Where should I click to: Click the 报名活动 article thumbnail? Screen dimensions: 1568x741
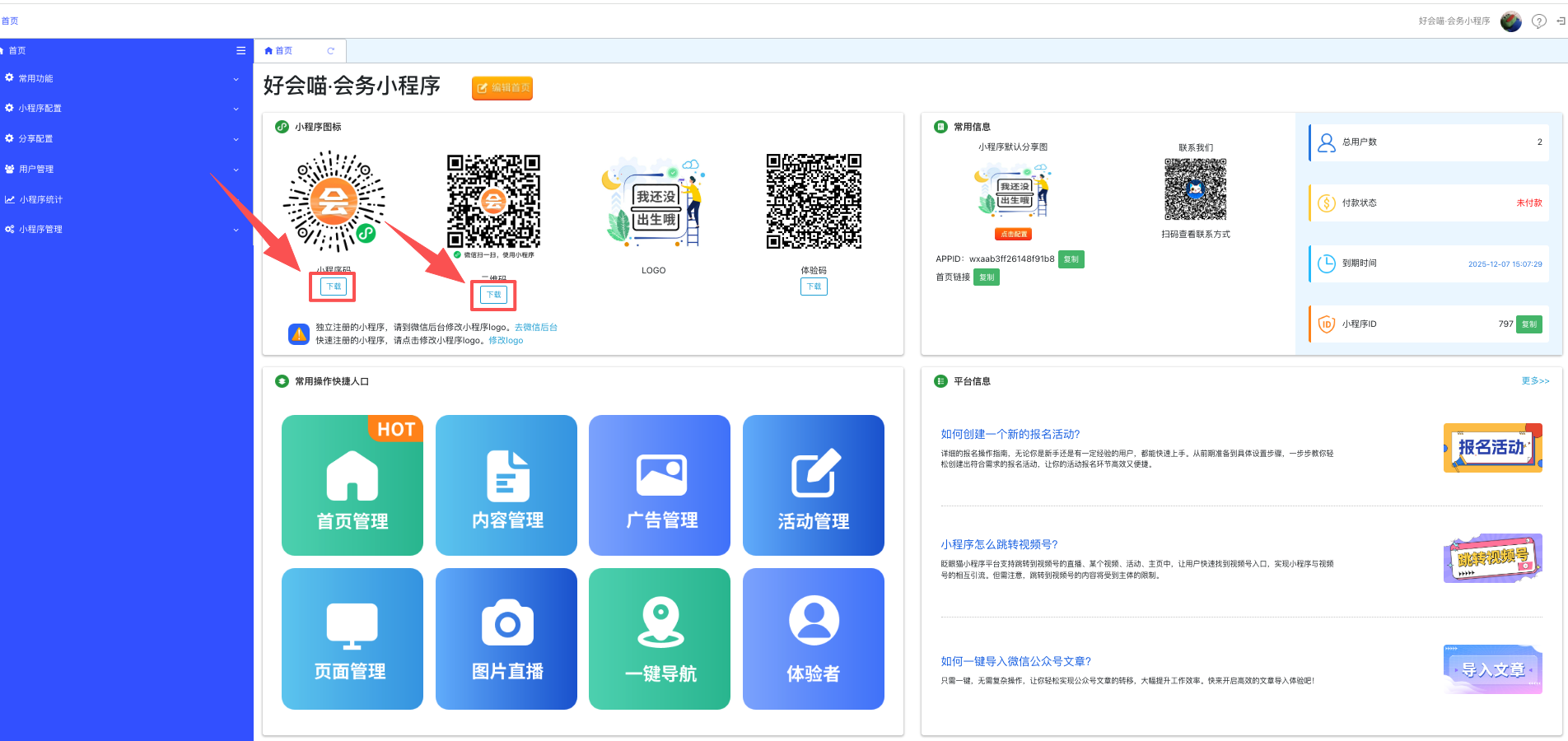1492,448
